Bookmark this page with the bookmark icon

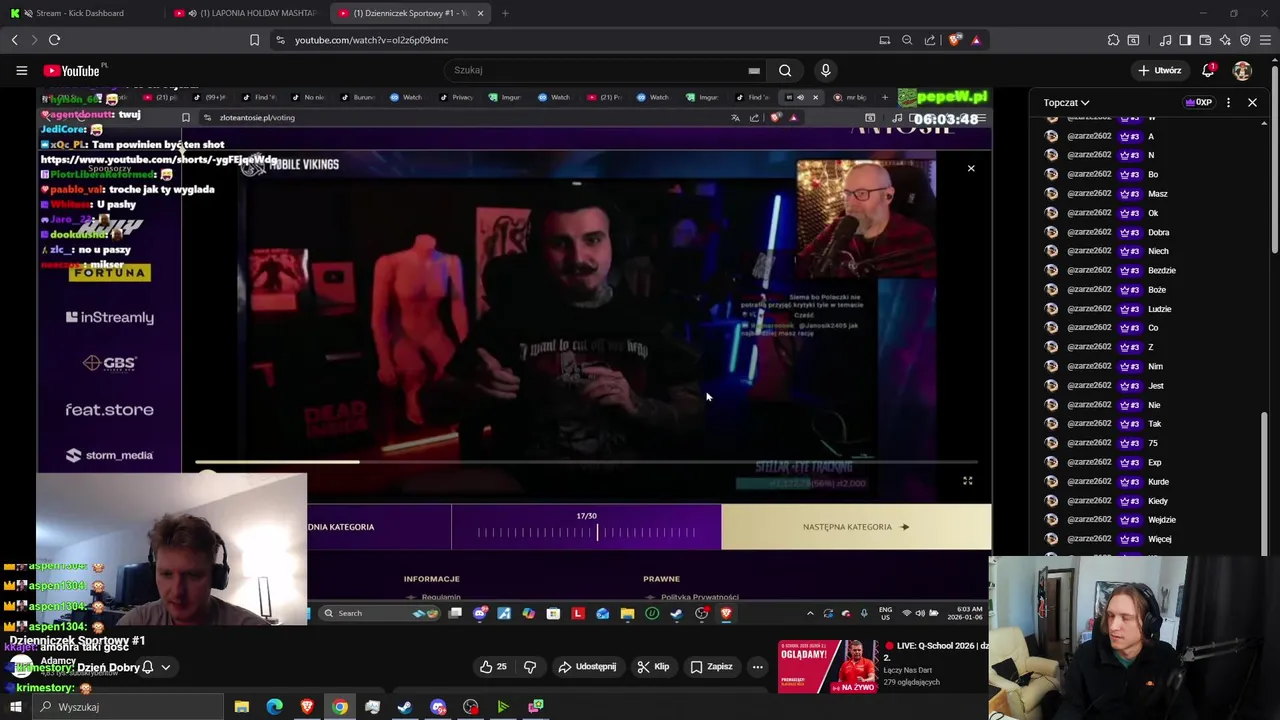tap(254, 40)
